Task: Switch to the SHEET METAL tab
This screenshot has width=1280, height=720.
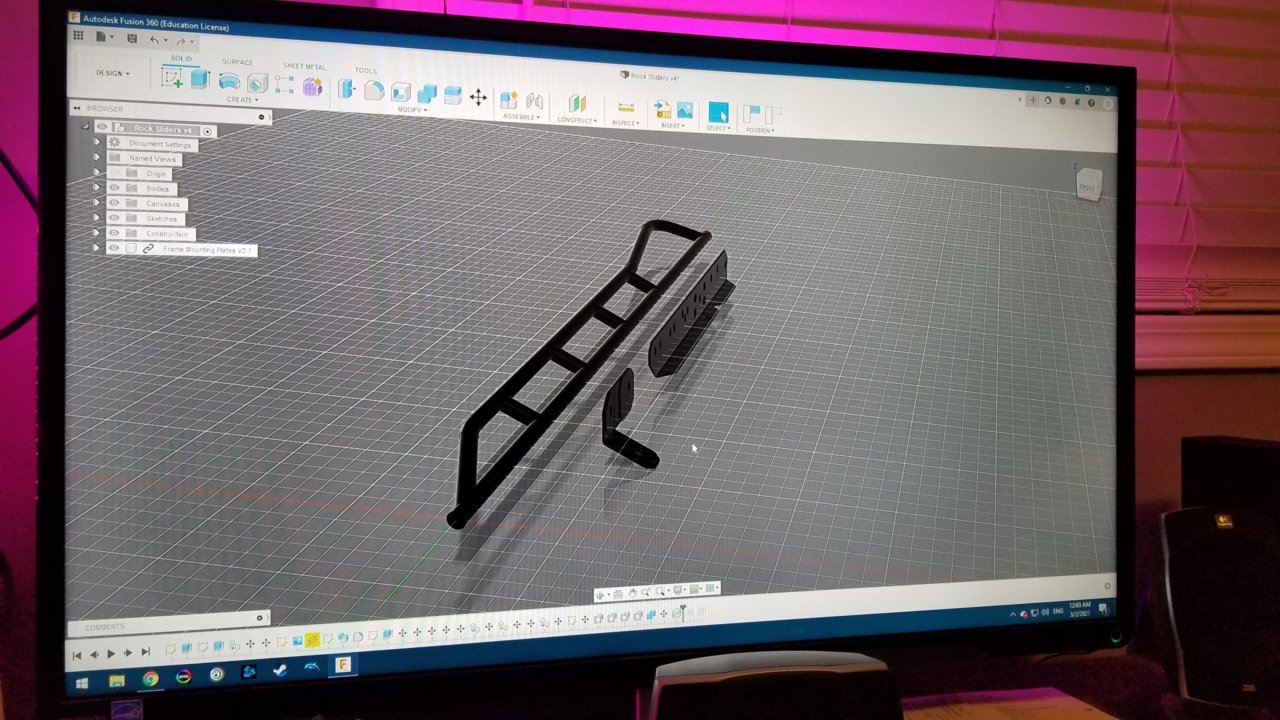Action: point(304,66)
